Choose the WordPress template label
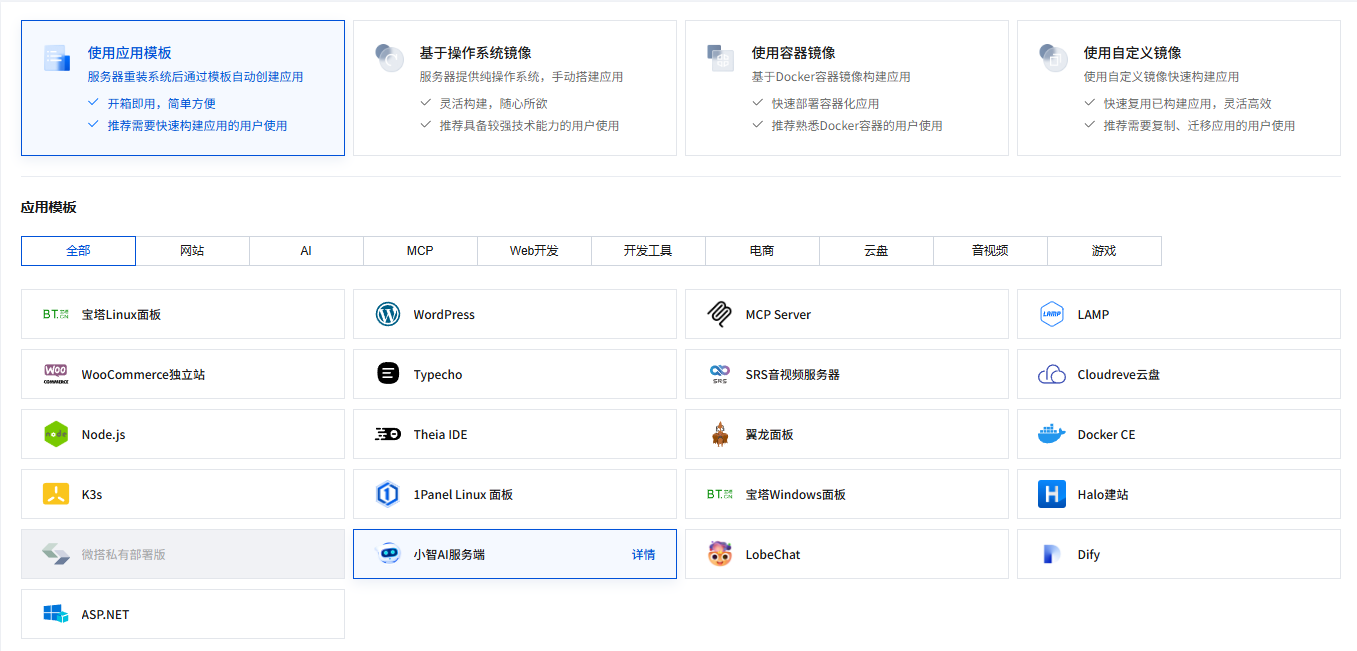The height and width of the screenshot is (651, 1357). [x=444, y=314]
